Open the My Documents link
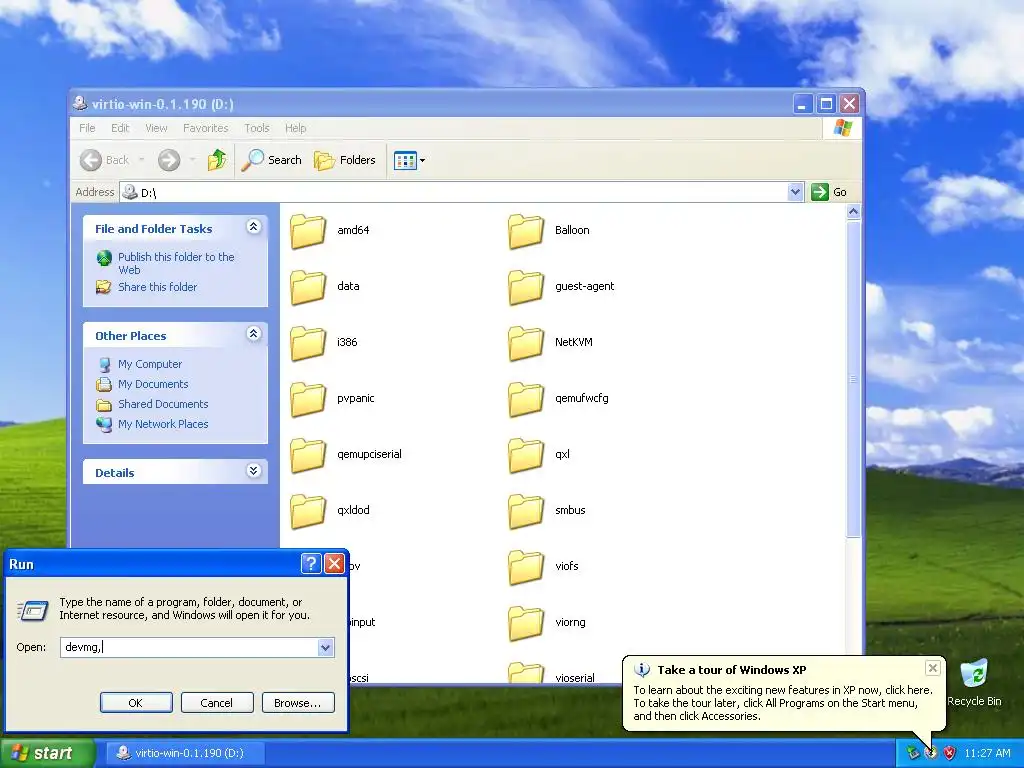This screenshot has height=768, width=1024. click(153, 384)
